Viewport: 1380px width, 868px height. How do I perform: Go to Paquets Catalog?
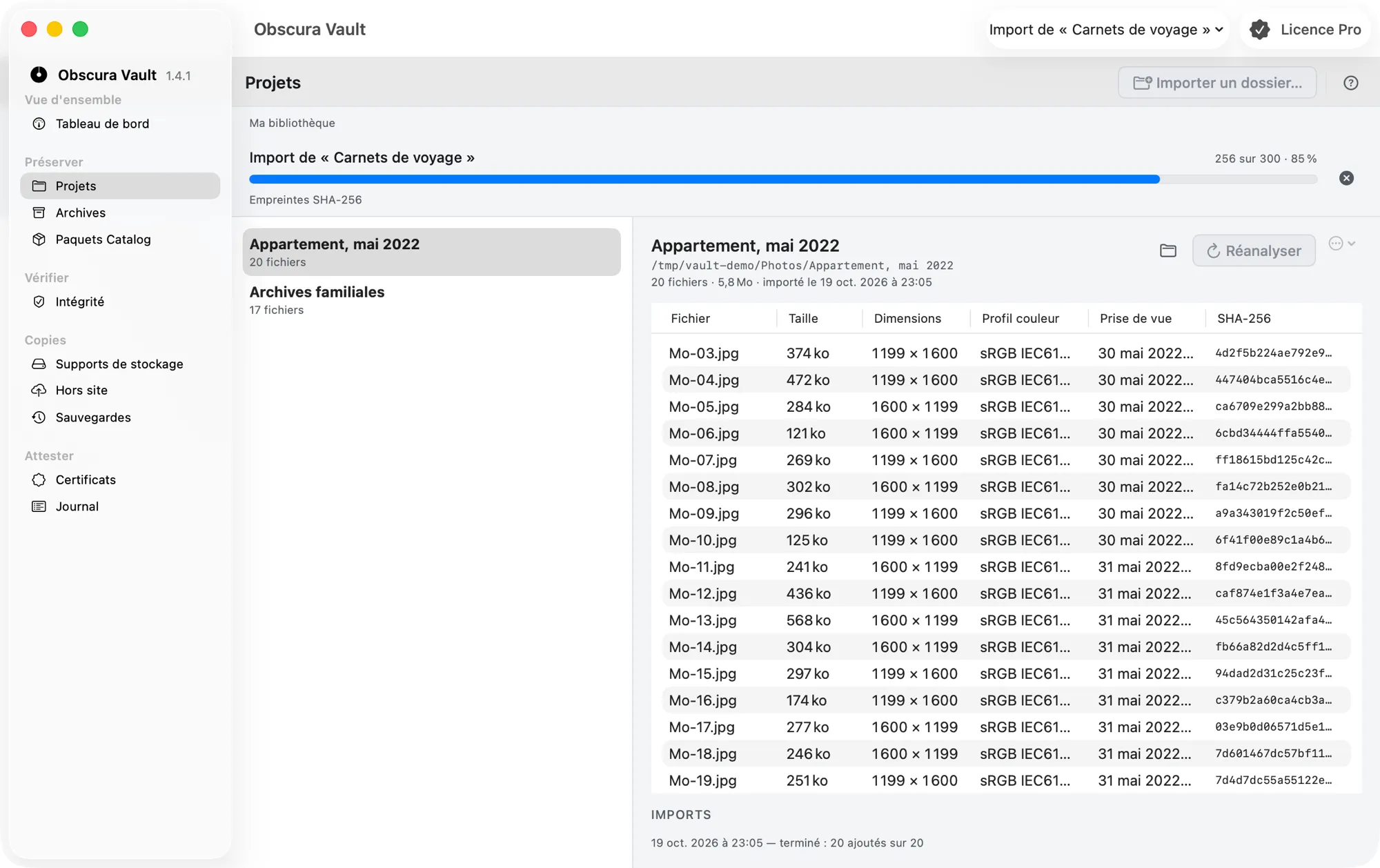click(120, 239)
